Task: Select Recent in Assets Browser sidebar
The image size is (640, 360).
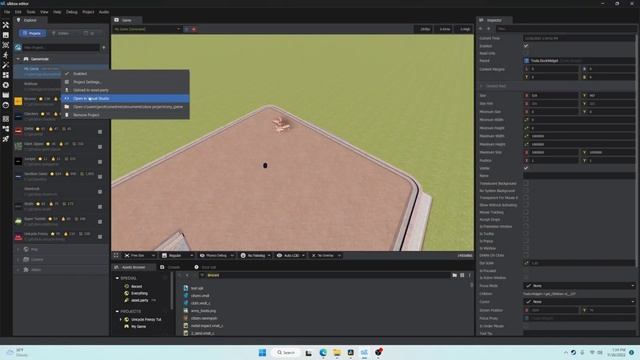Action: coord(136,287)
